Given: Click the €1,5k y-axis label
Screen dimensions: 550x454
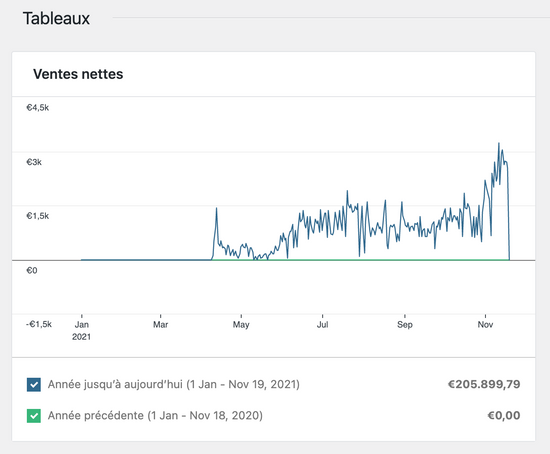Looking at the screenshot, I should pyautogui.click(x=38, y=216).
